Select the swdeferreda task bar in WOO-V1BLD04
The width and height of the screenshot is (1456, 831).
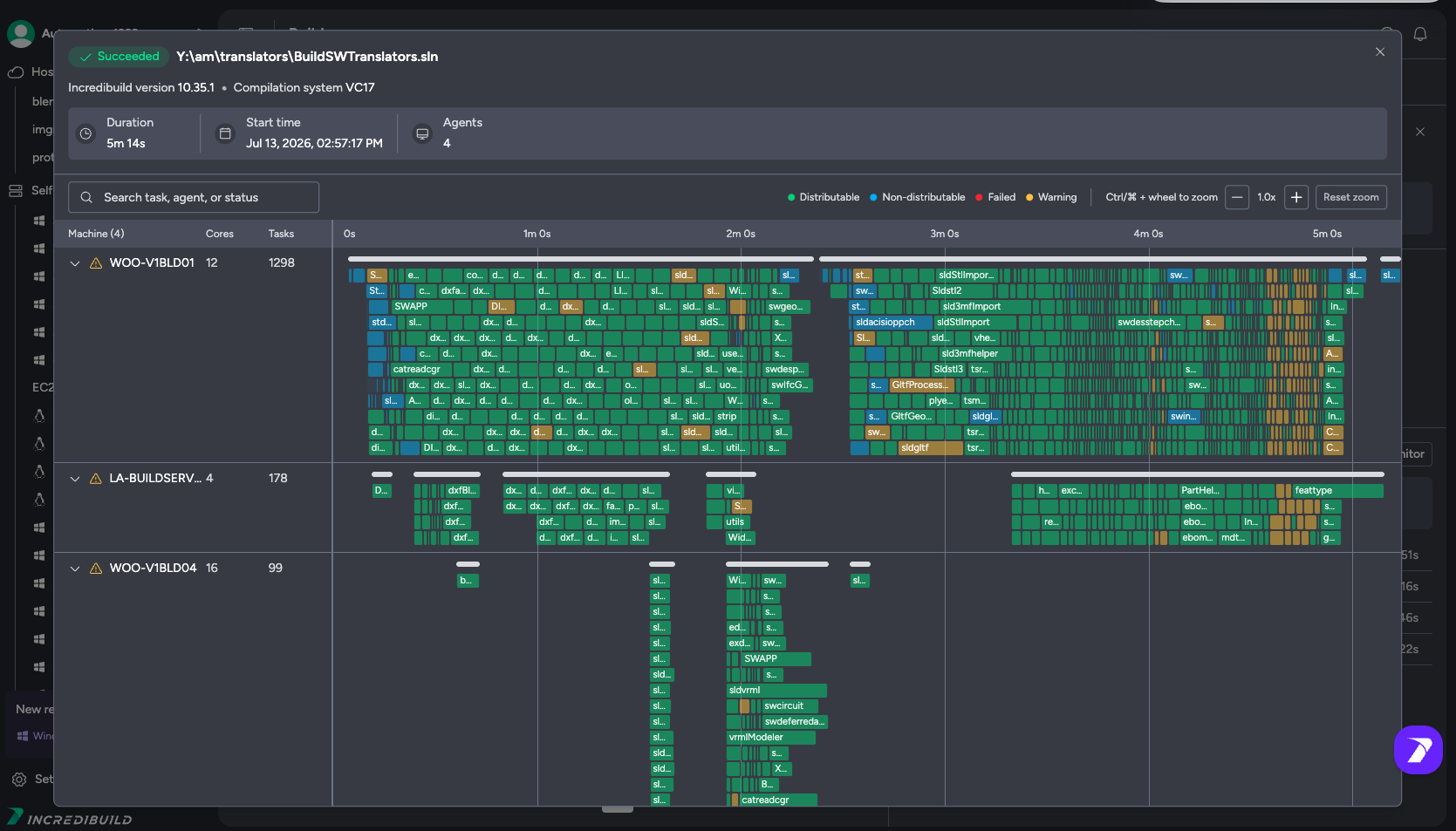[x=795, y=722]
